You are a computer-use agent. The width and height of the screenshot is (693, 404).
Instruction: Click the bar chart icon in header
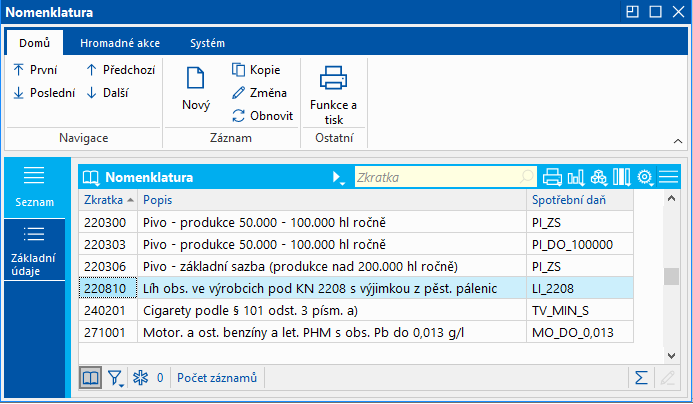point(576,177)
